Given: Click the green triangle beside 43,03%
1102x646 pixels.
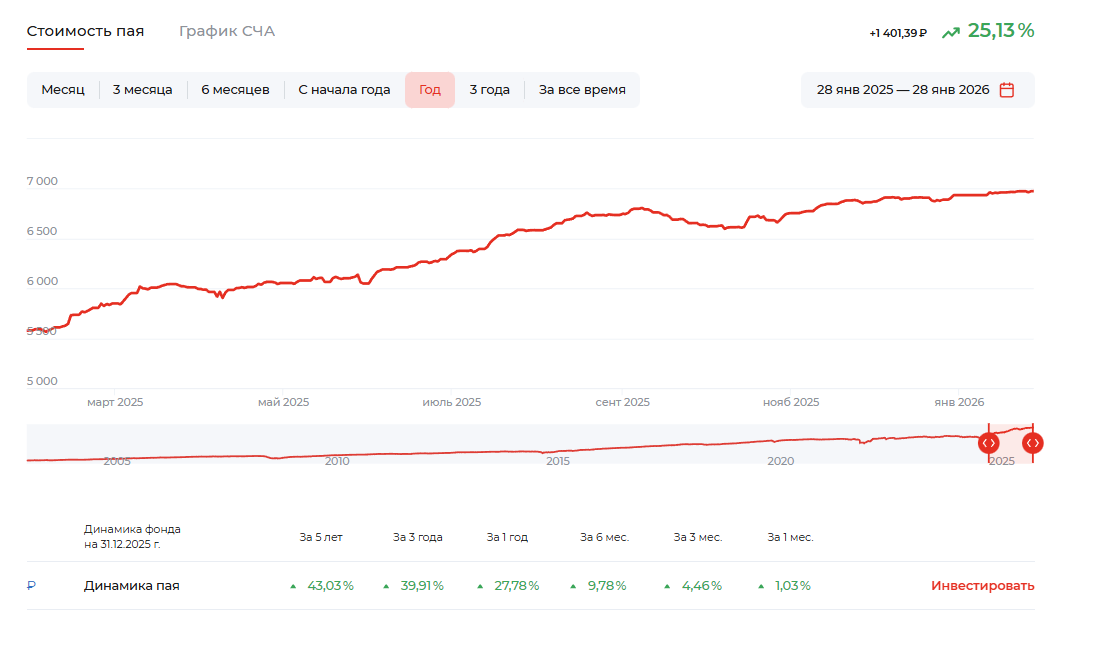Looking at the screenshot, I should coord(293,586).
